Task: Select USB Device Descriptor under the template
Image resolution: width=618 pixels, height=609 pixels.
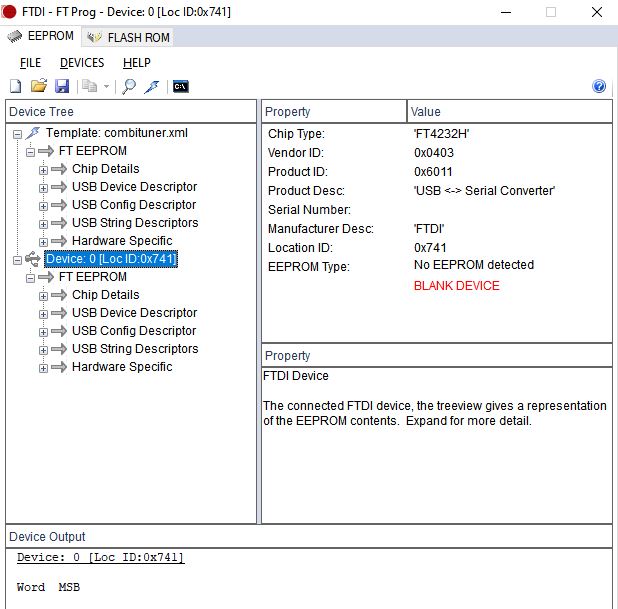Action: click(x=134, y=187)
